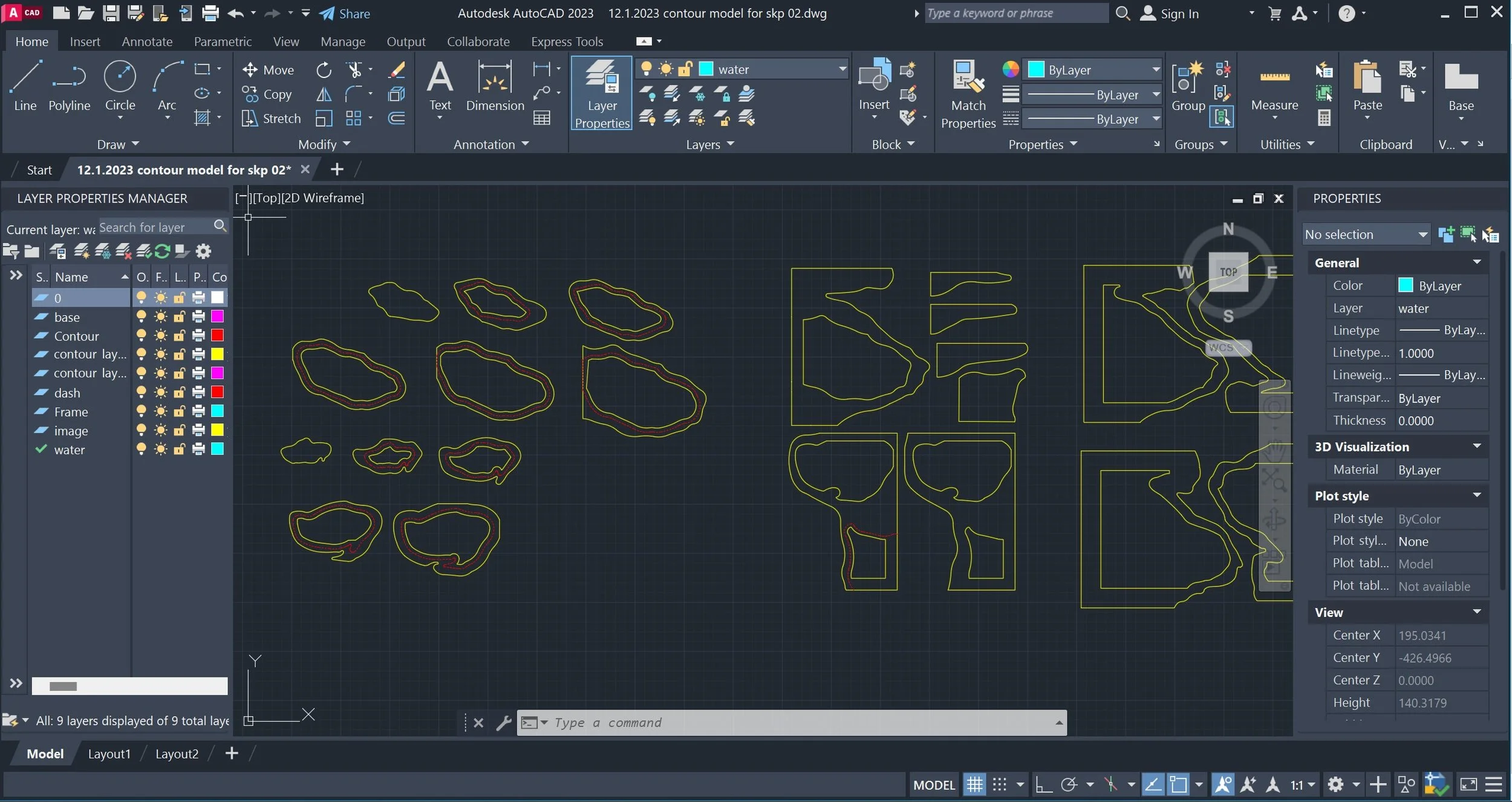Toggle freeze state of dash layer
The height and width of the screenshot is (802, 1512).
pos(160,393)
